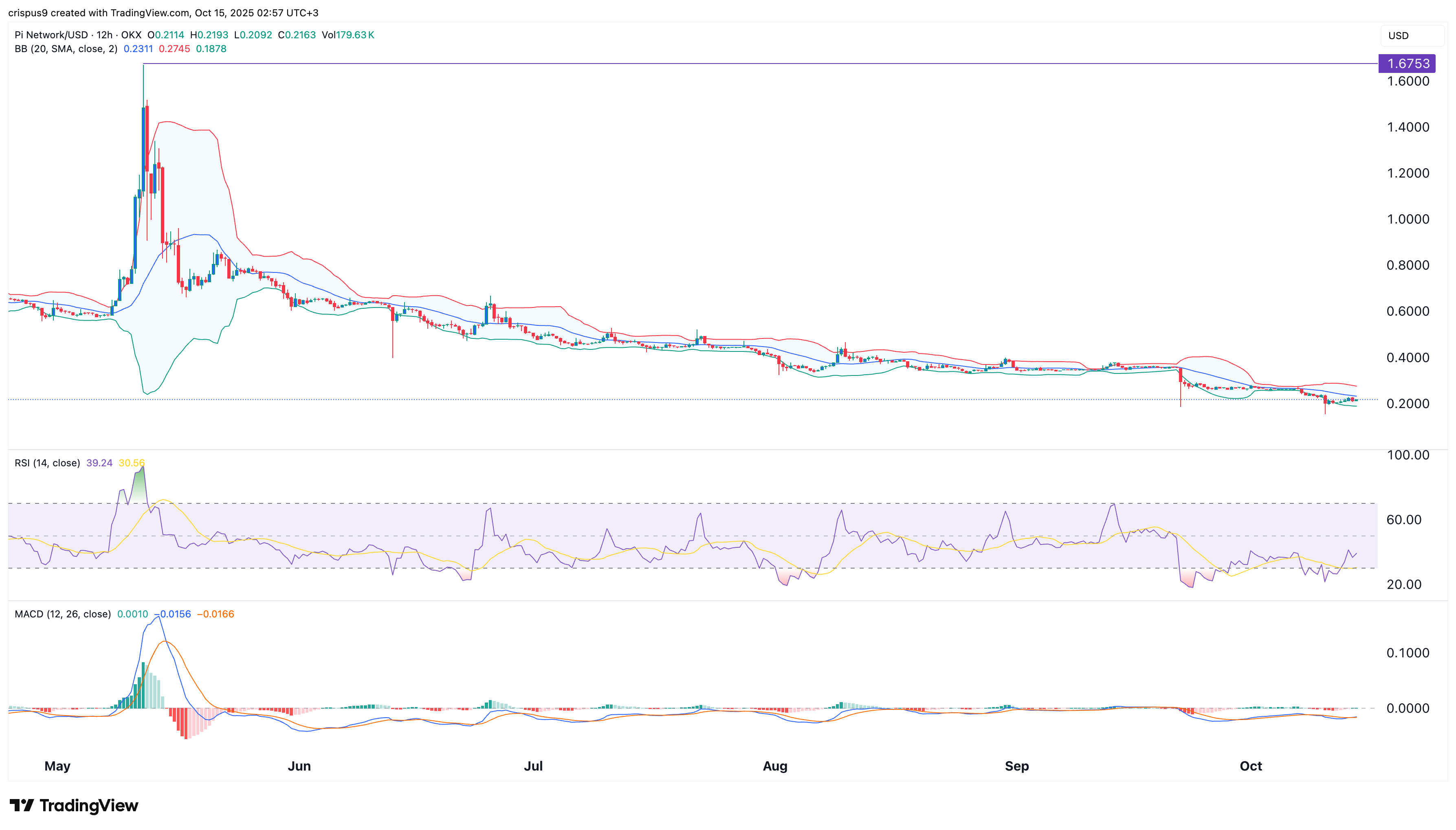Select the Pi Network/USD symbol title
This screenshot has width=1456, height=830.
tap(51, 35)
